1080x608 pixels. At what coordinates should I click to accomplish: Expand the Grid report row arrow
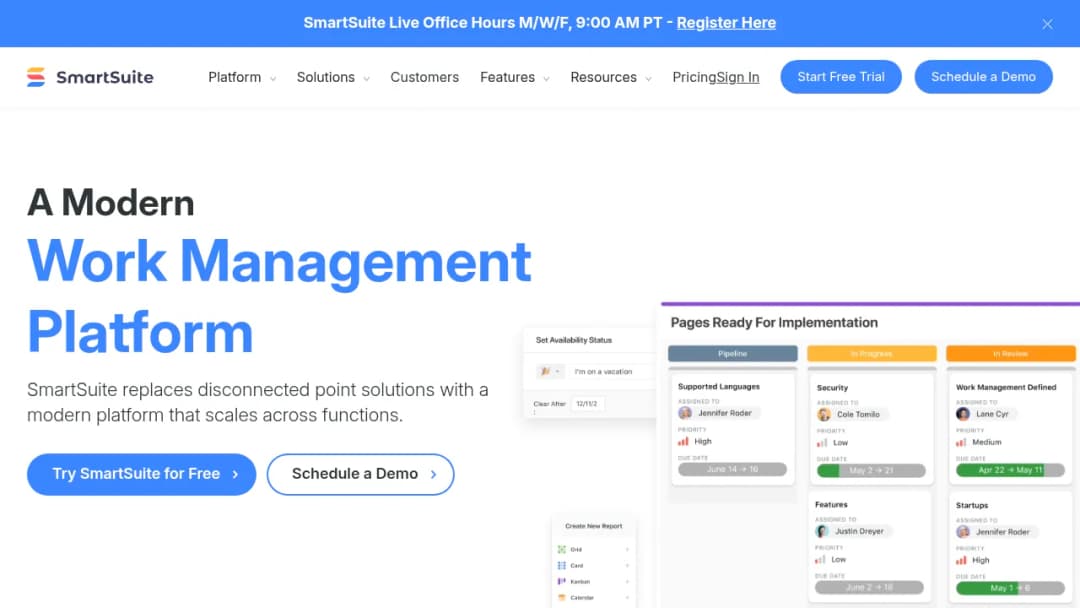(x=627, y=549)
